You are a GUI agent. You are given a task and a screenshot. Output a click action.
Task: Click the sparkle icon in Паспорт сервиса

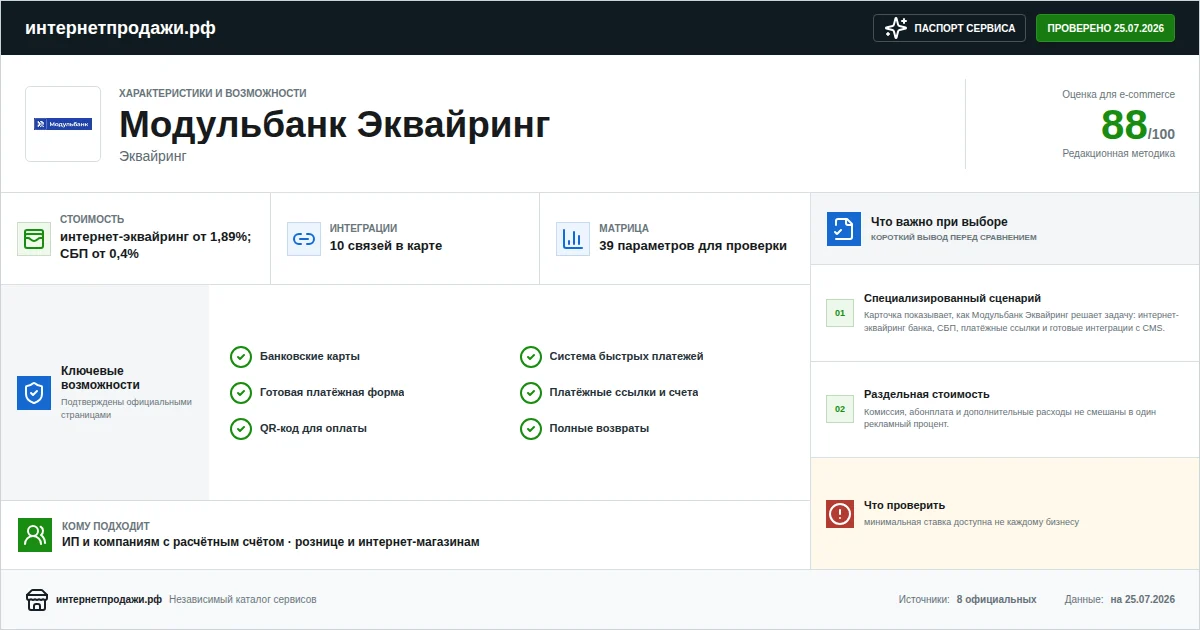point(896,28)
